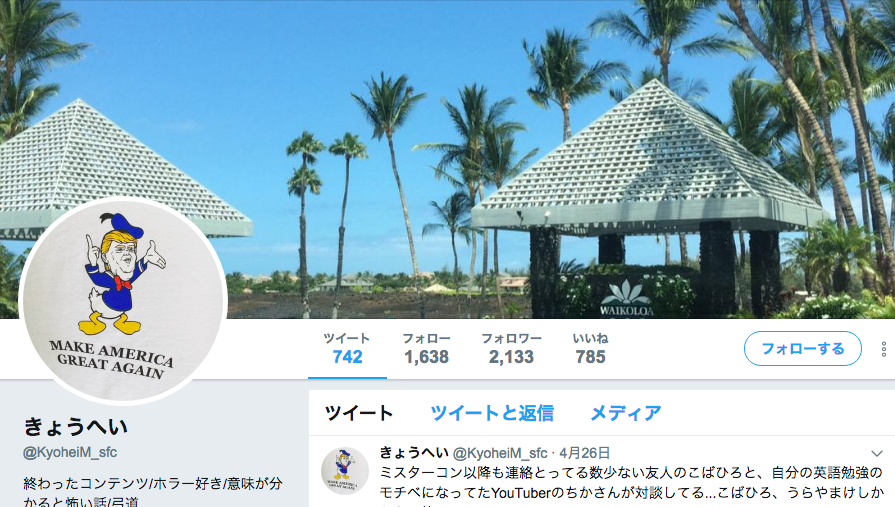Viewport: 895px width, 507px height.
Task: View the フォロー 1,638 following list
Action: pos(426,348)
